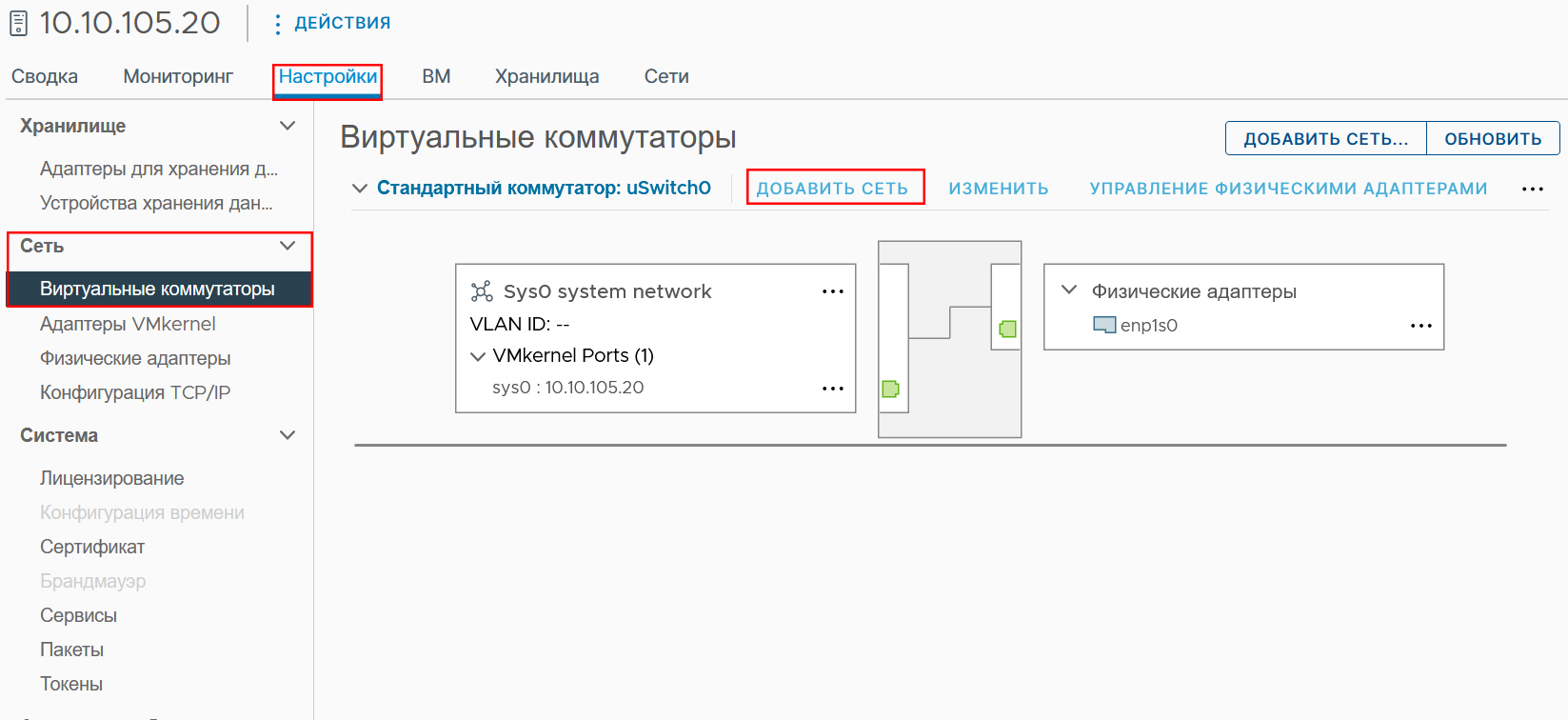
Task: Switch to the Мониторинг tab
Action: (x=178, y=76)
